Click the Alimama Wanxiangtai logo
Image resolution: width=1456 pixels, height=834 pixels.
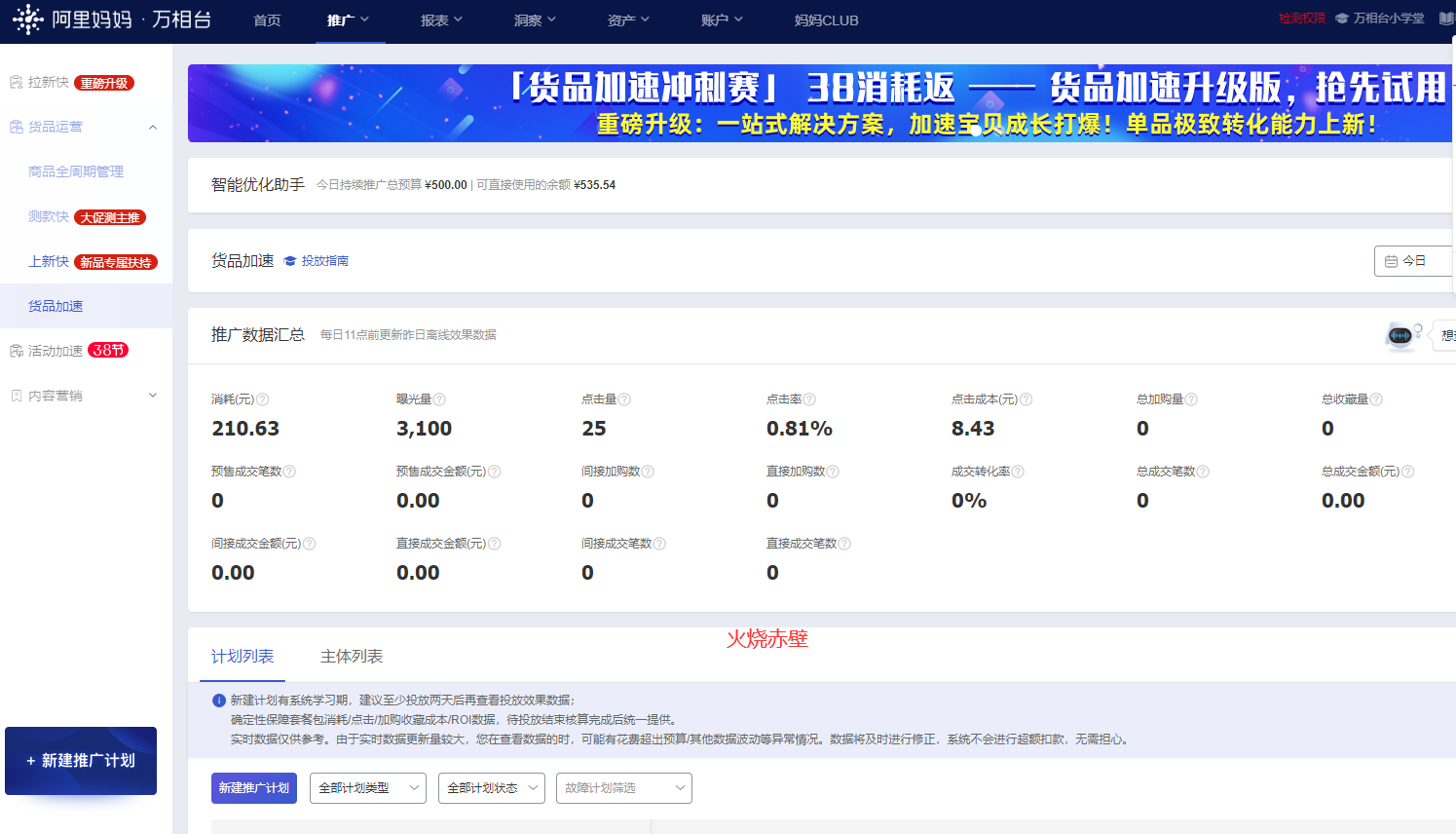point(112,19)
